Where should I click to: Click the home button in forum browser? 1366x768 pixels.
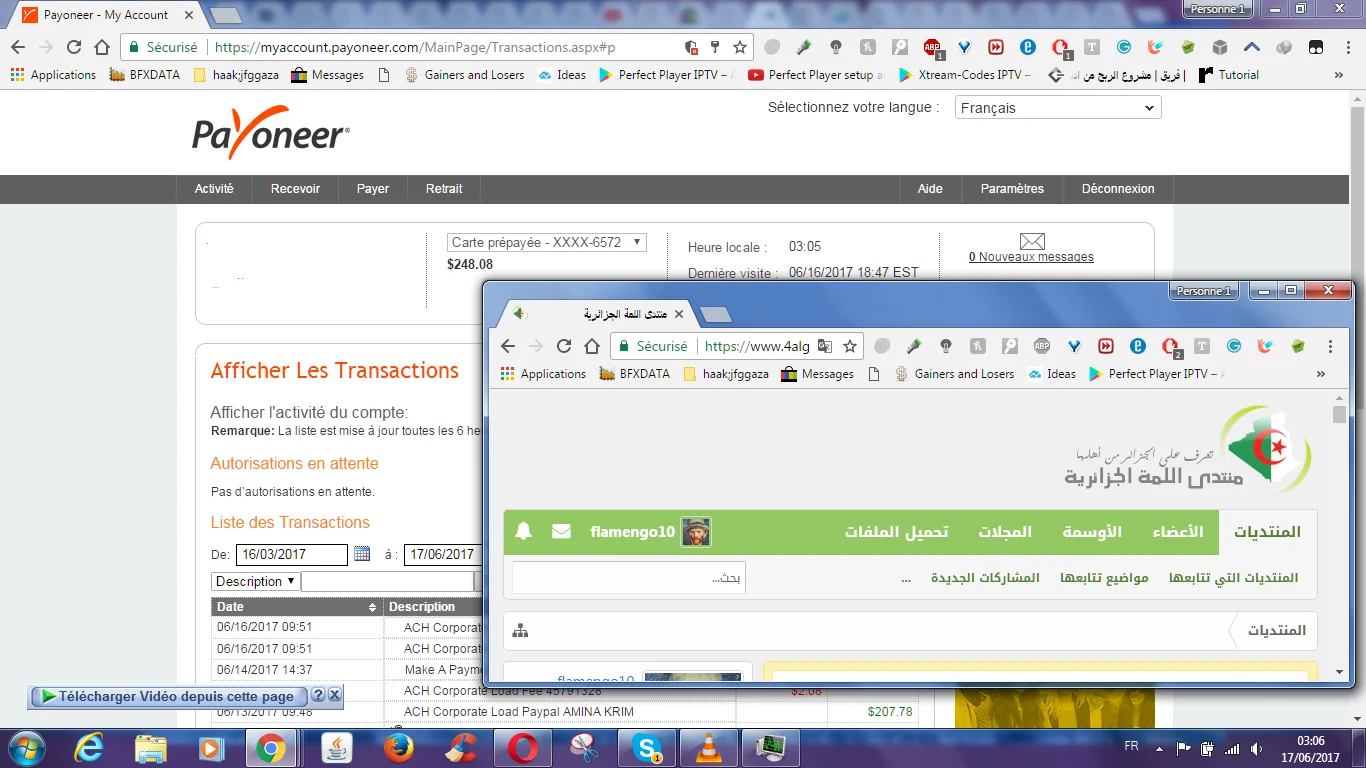coord(592,346)
